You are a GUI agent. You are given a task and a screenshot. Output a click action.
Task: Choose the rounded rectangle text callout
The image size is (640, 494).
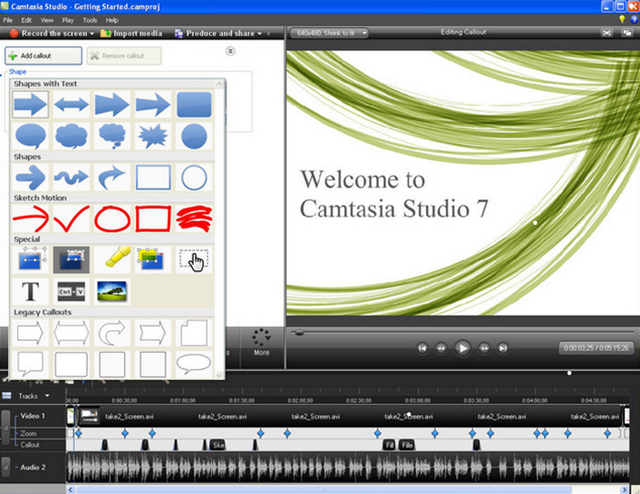click(194, 104)
